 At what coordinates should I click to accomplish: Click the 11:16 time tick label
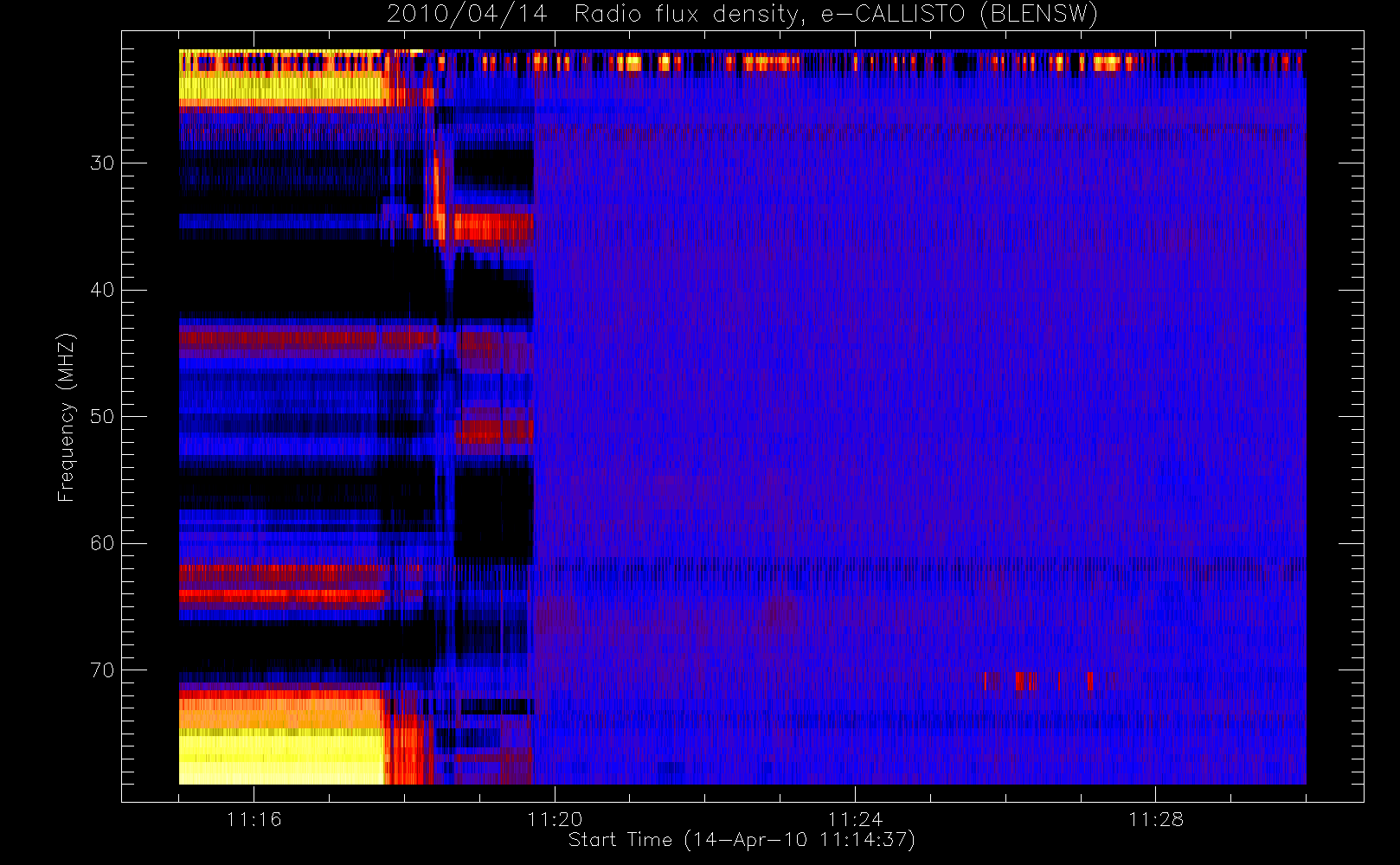pos(254,819)
